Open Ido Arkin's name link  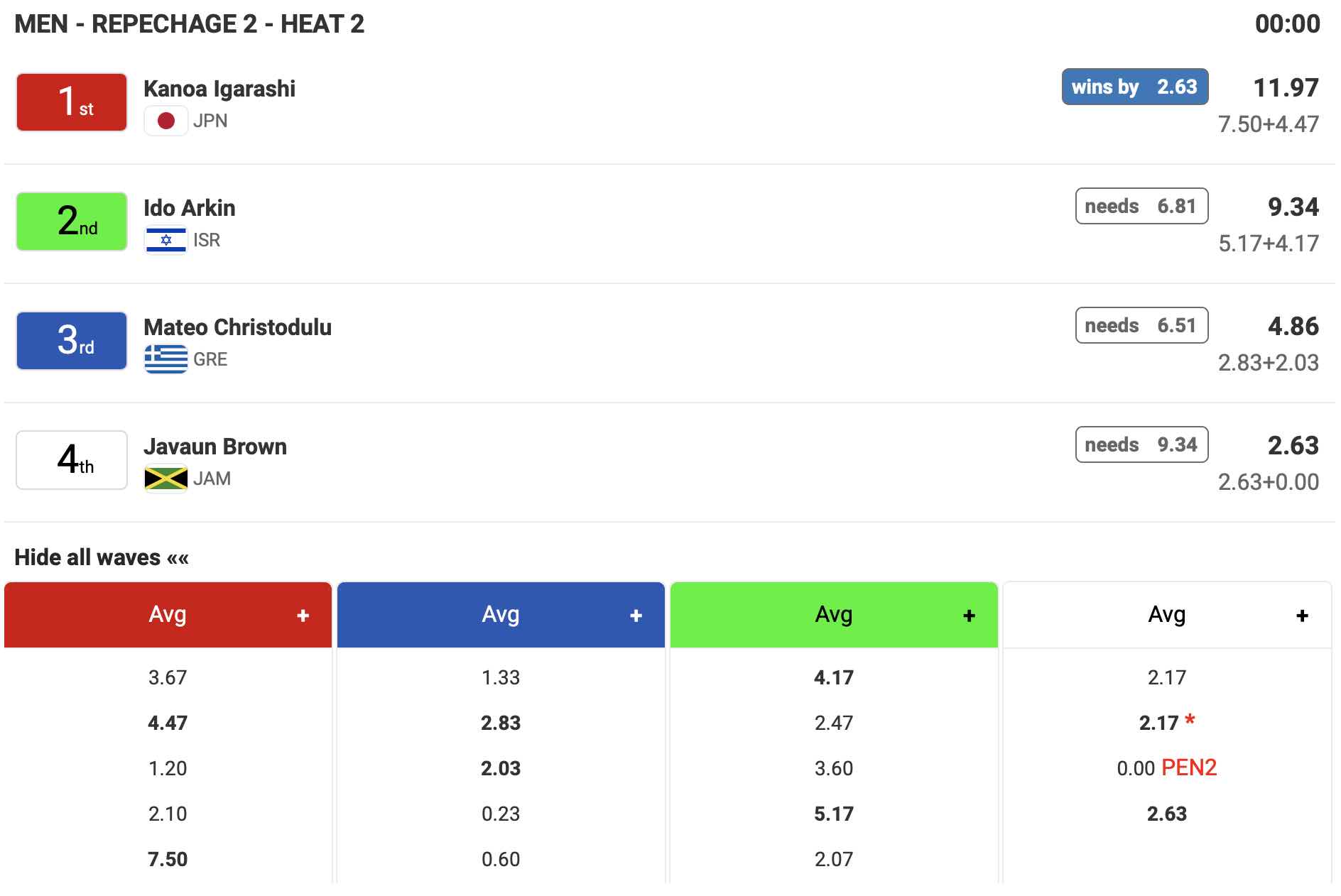[x=190, y=208]
